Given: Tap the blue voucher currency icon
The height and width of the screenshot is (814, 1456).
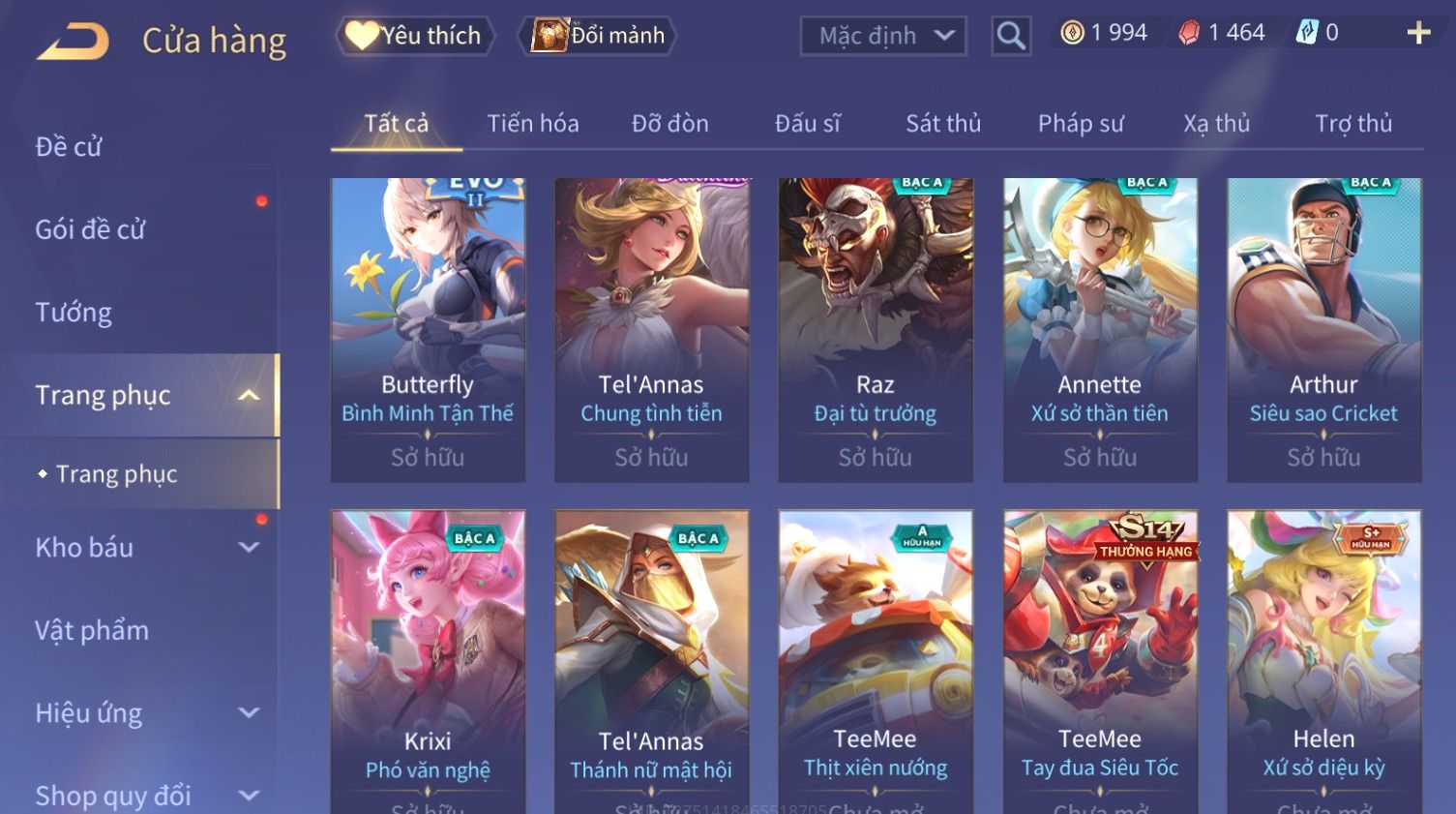Looking at the screenshot, I should [x=1307, y=33].
